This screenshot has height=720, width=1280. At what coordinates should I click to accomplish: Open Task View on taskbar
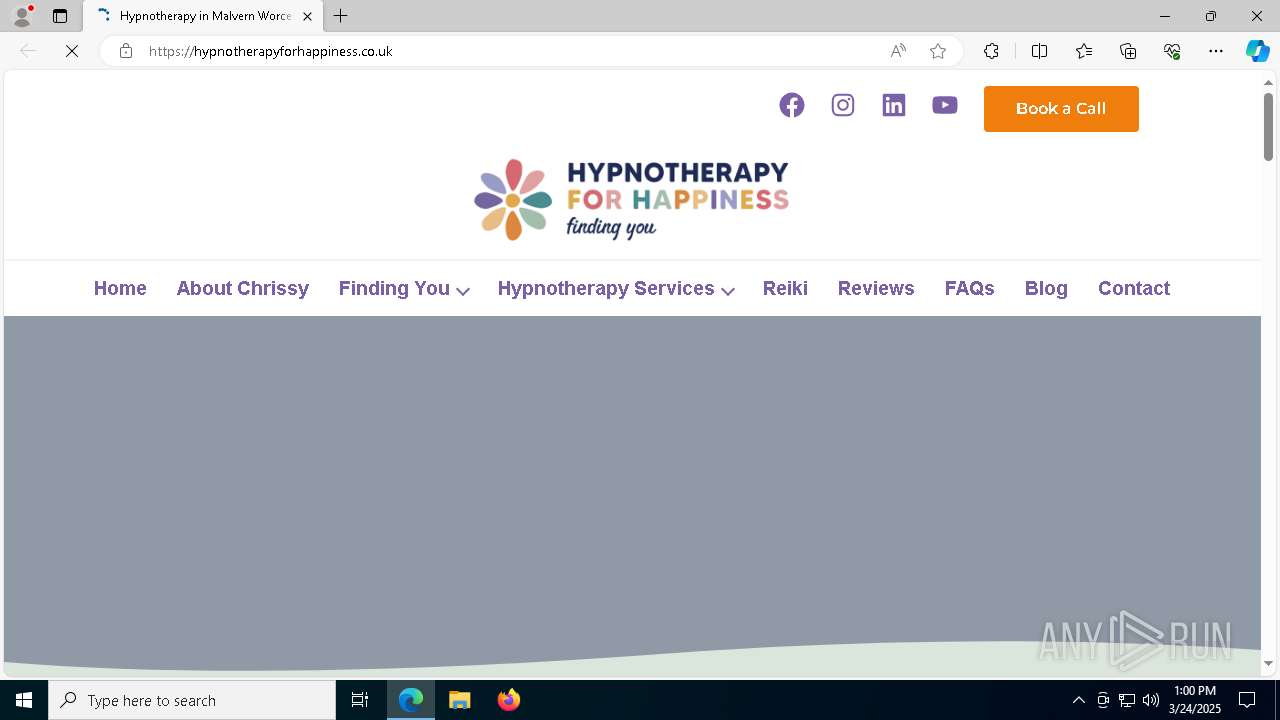[x=360, y=700]
